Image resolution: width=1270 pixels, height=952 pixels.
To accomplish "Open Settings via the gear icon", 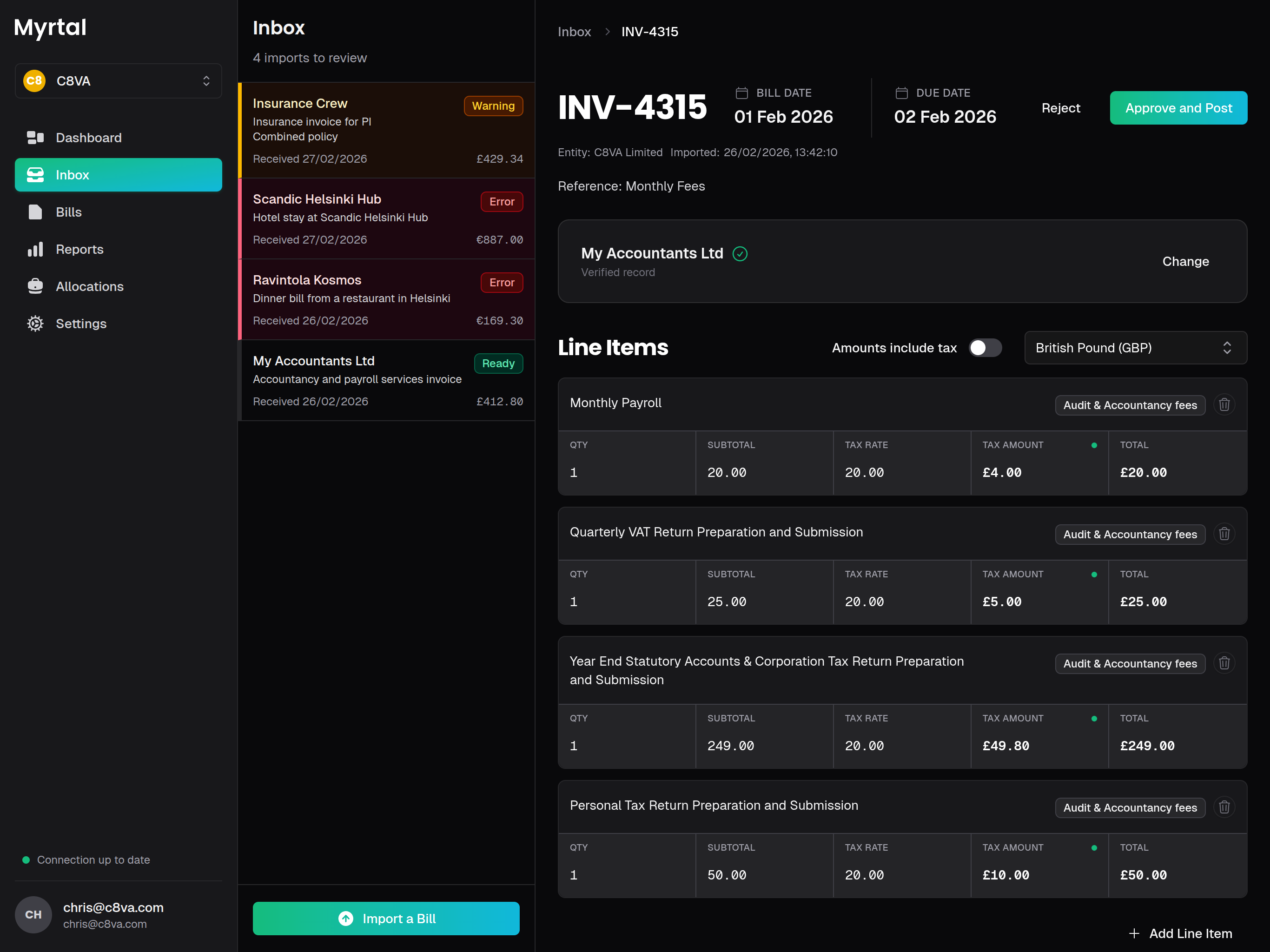I will 35,323.
